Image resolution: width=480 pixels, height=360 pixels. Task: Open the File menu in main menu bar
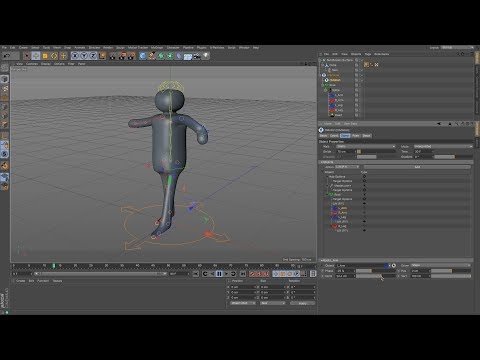tap(4, 48)
